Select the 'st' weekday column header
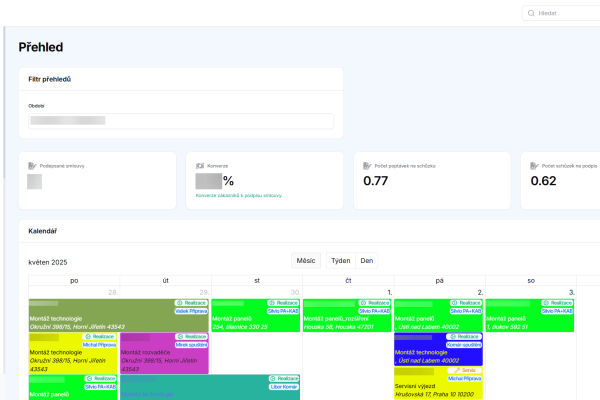The width and height of the screenshot is (600, 400). (x=257, y=281)
